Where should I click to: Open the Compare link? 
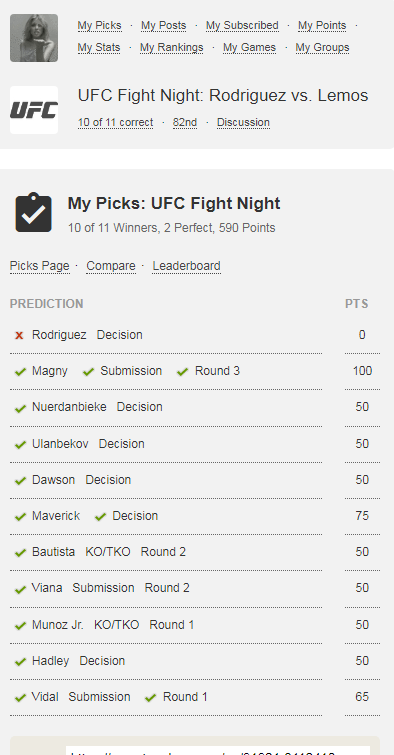point(111,266)
